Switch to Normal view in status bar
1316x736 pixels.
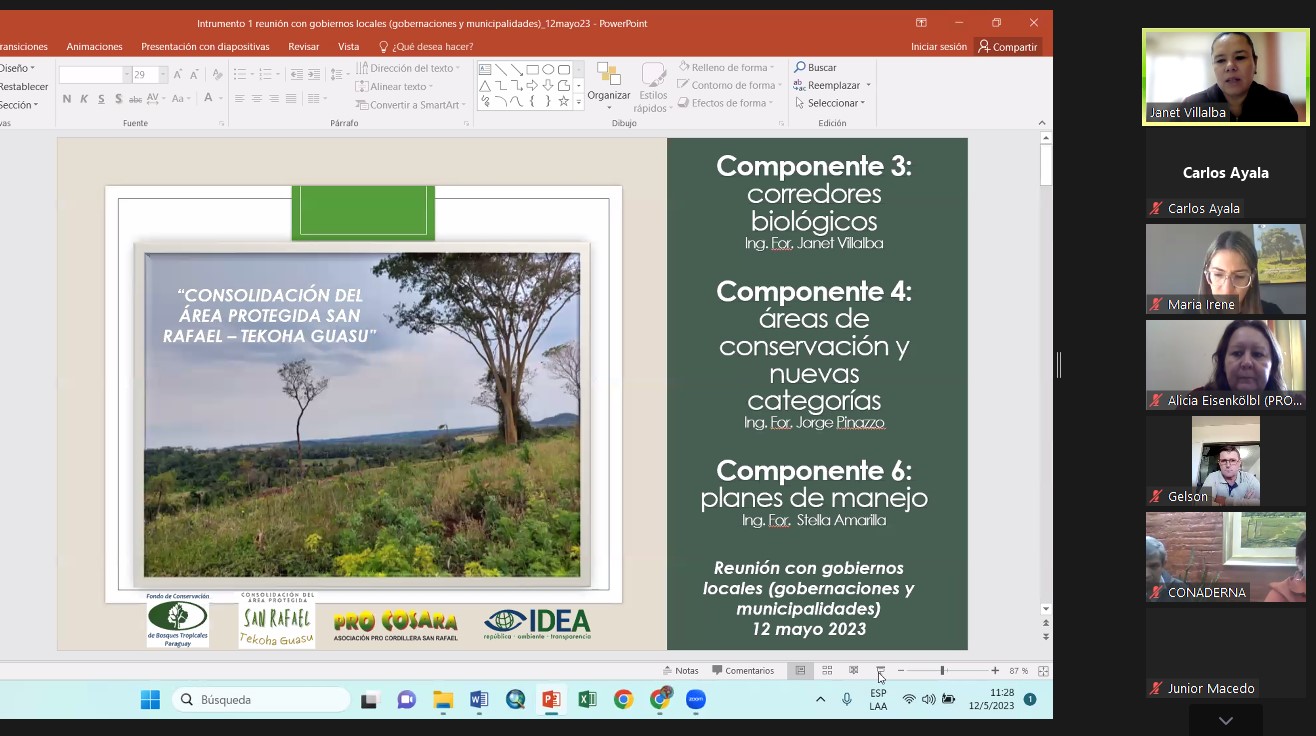(x=800, y=670)
